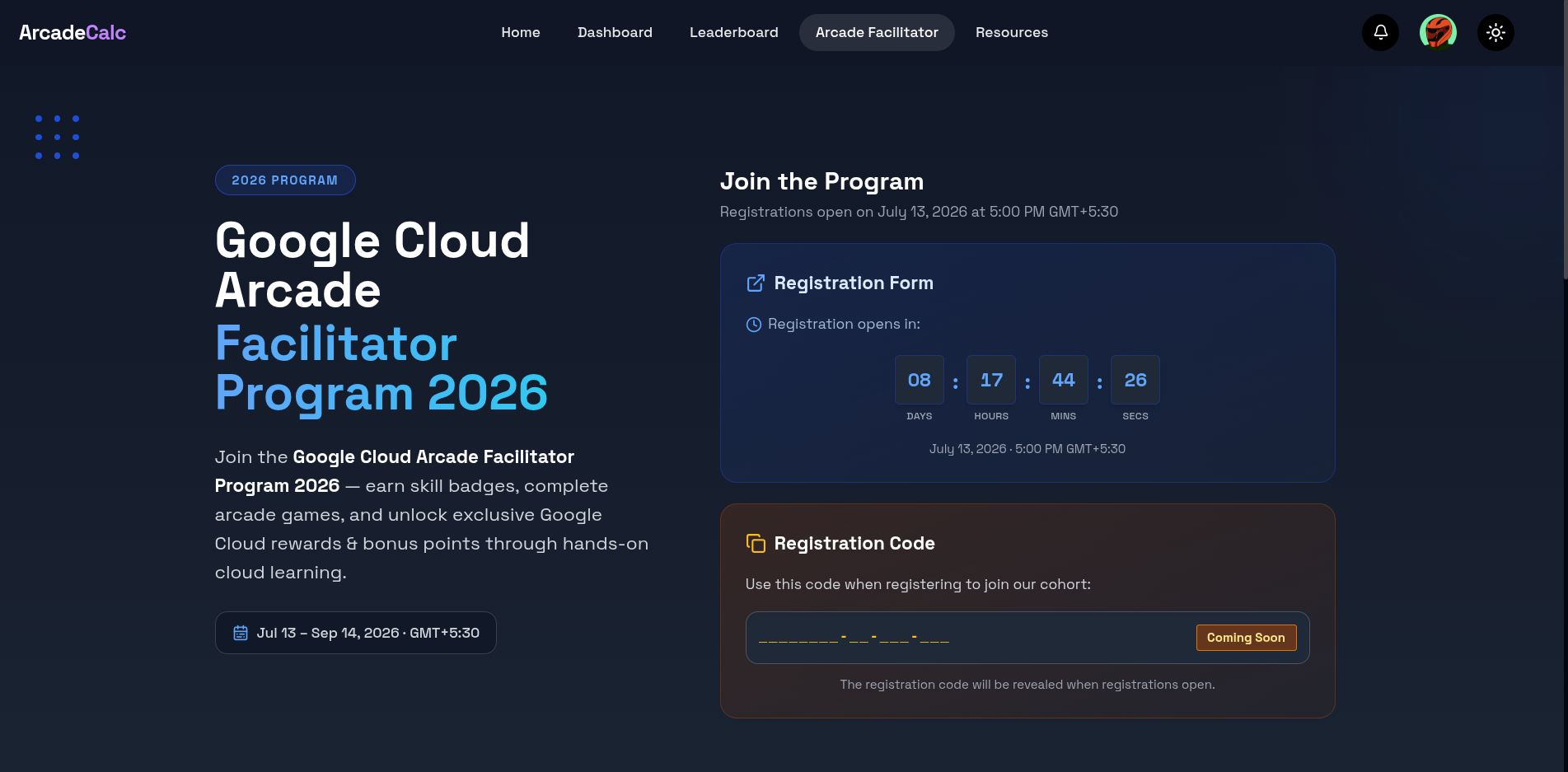Click the 17 HOURS countdown box
The width and height of the screenshot is (1568, 772).
point(991,380)
